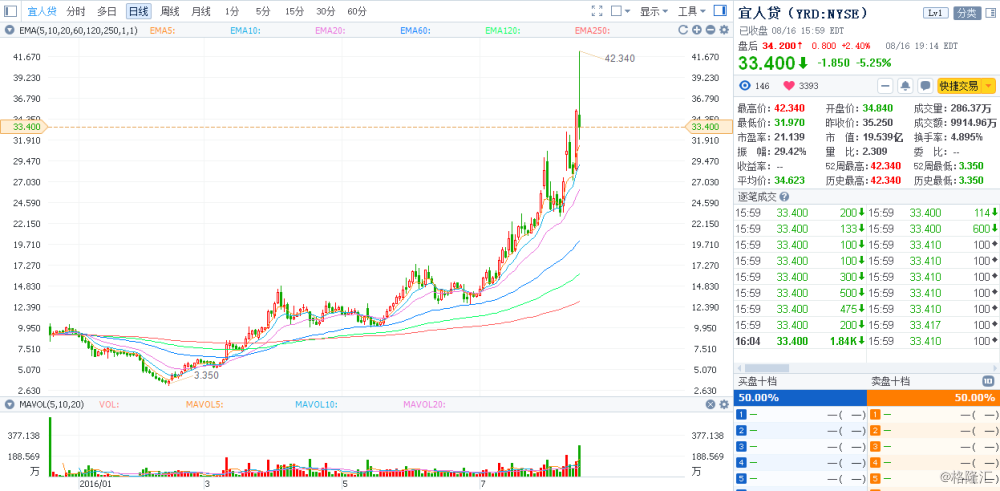Click the 市盈率 21.139 value
1000x491 pixels.
(790, 137)
